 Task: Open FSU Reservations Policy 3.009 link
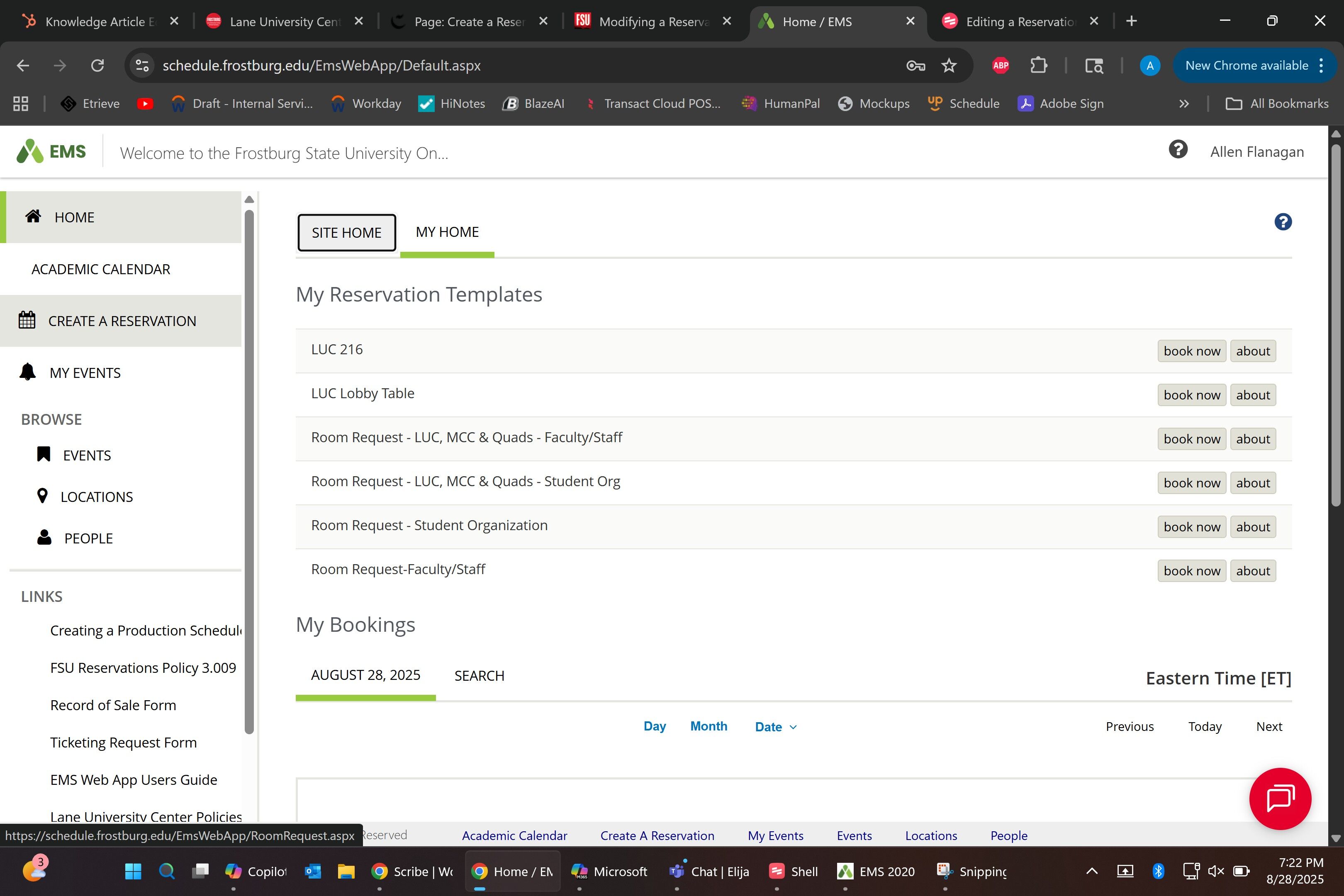click(143, 667)
